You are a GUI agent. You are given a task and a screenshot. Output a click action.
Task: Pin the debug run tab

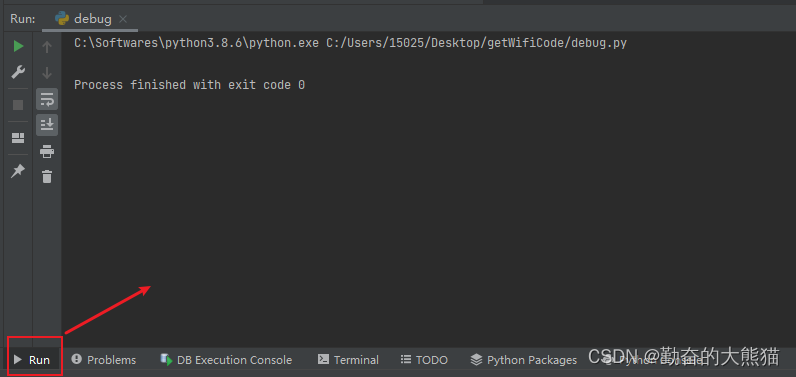(x=18, y=171)
